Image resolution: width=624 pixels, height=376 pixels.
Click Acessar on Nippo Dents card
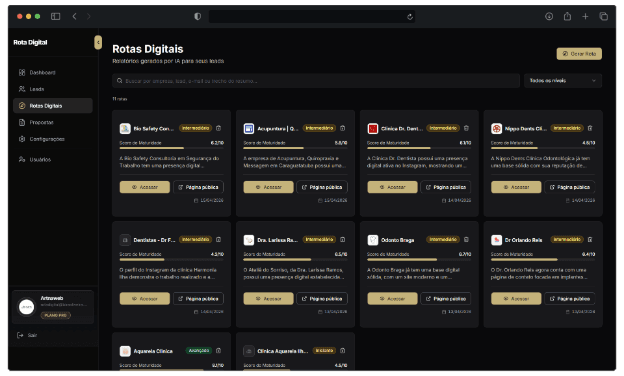(516, 187)
